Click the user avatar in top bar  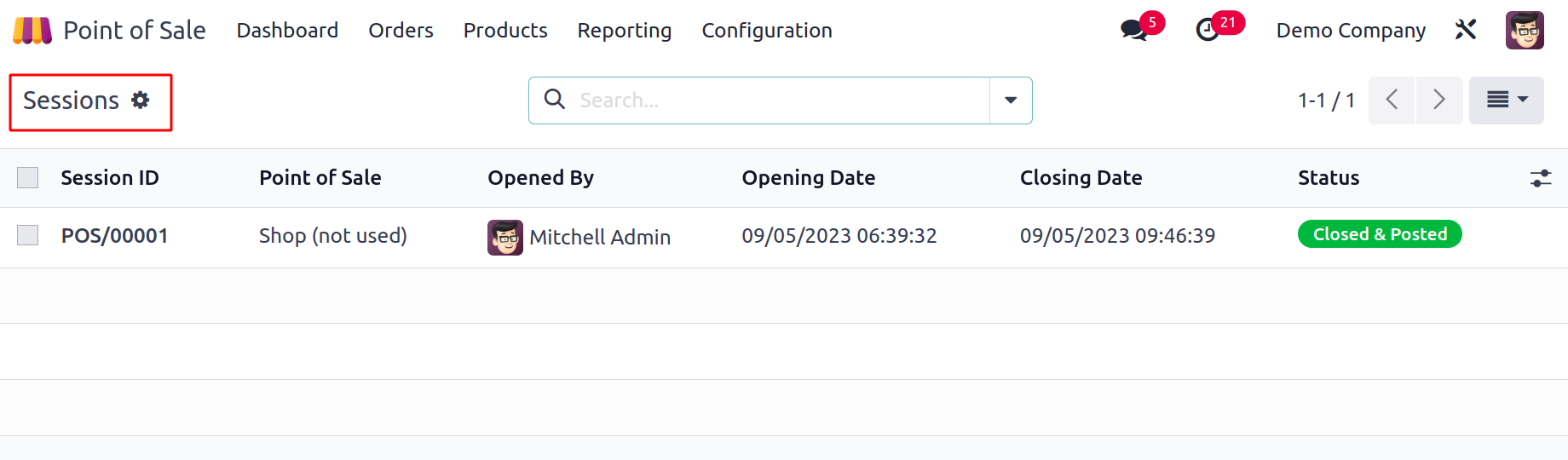1525,31
